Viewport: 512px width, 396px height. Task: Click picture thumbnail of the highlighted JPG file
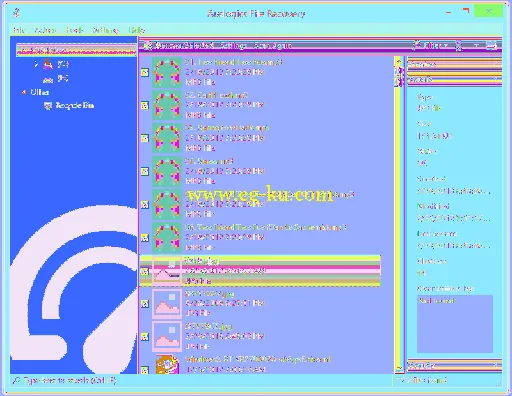(167, 271)
